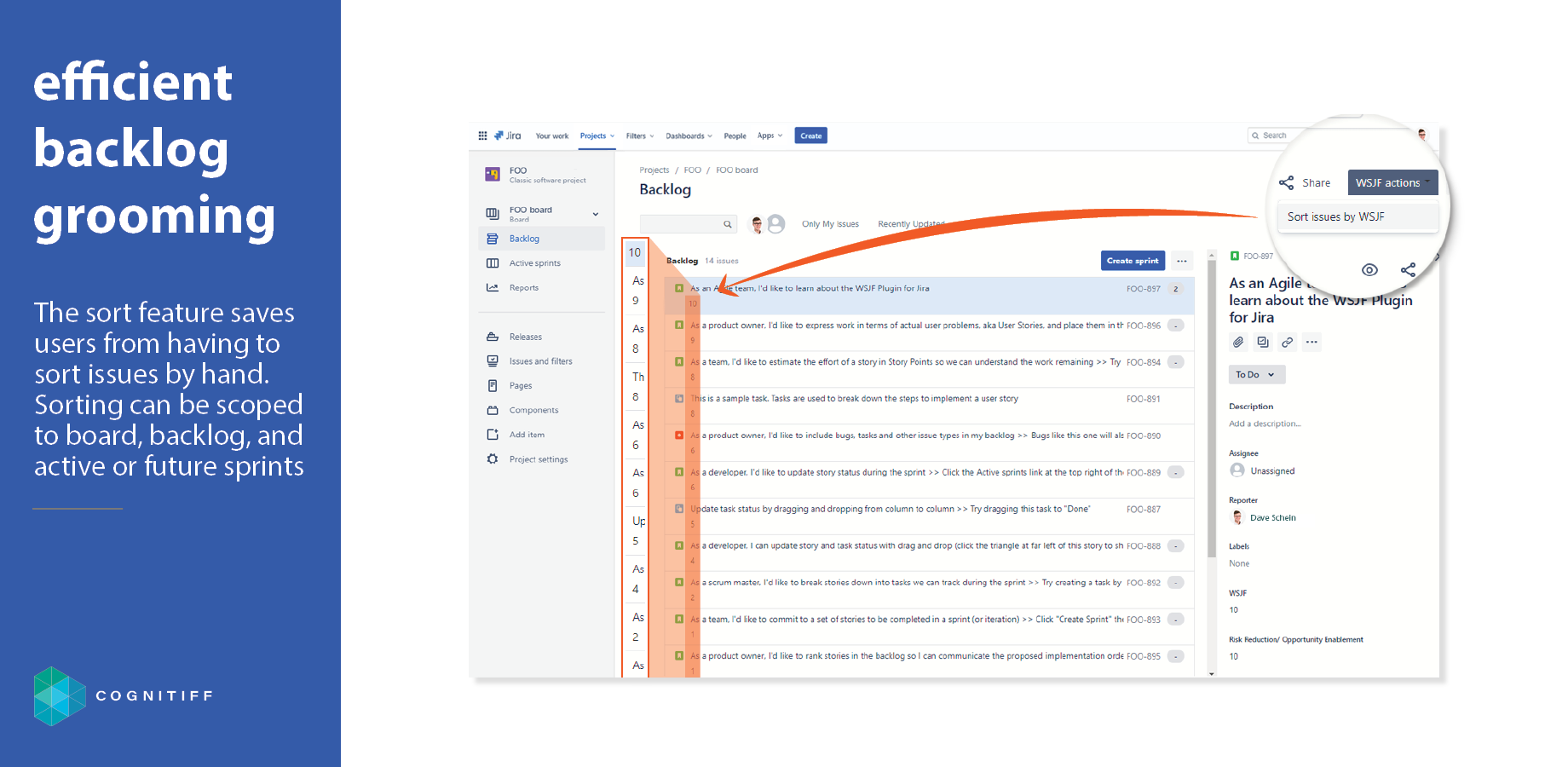Open the Filters dropdown in top nav
Screen dimensions: 1568x767
click(640, 136)
